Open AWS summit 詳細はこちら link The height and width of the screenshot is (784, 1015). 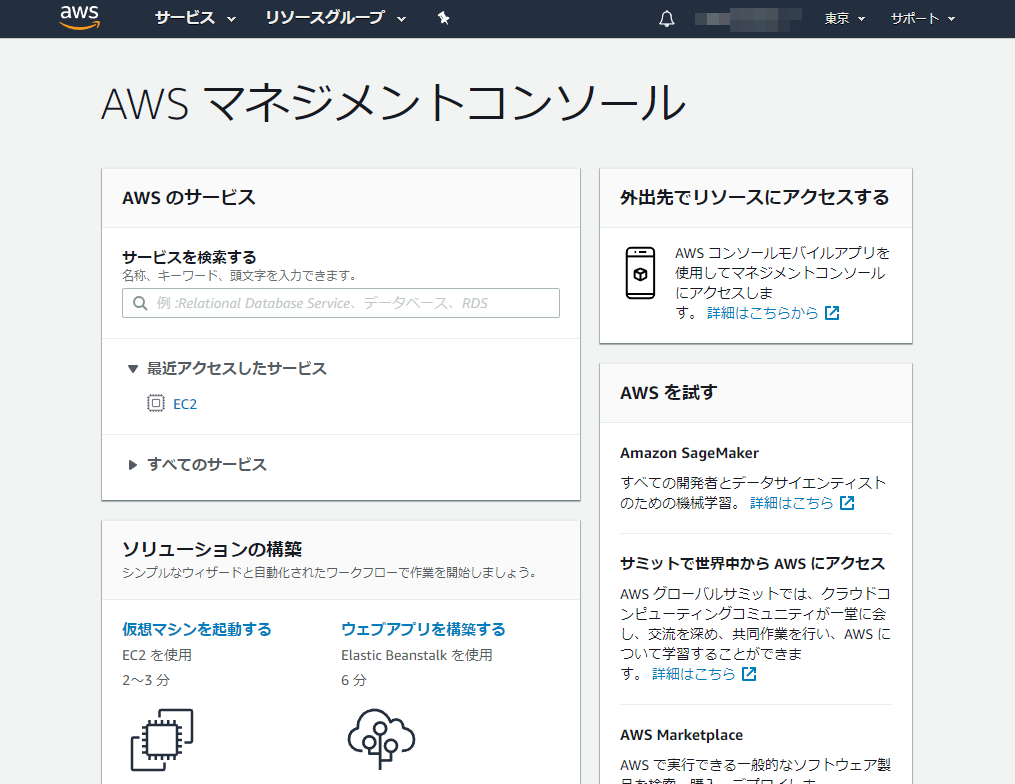tap(693, 674)
